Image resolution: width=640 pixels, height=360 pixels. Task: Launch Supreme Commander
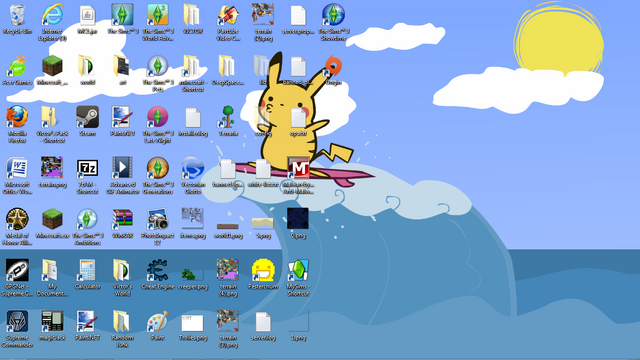click(17, 322)
